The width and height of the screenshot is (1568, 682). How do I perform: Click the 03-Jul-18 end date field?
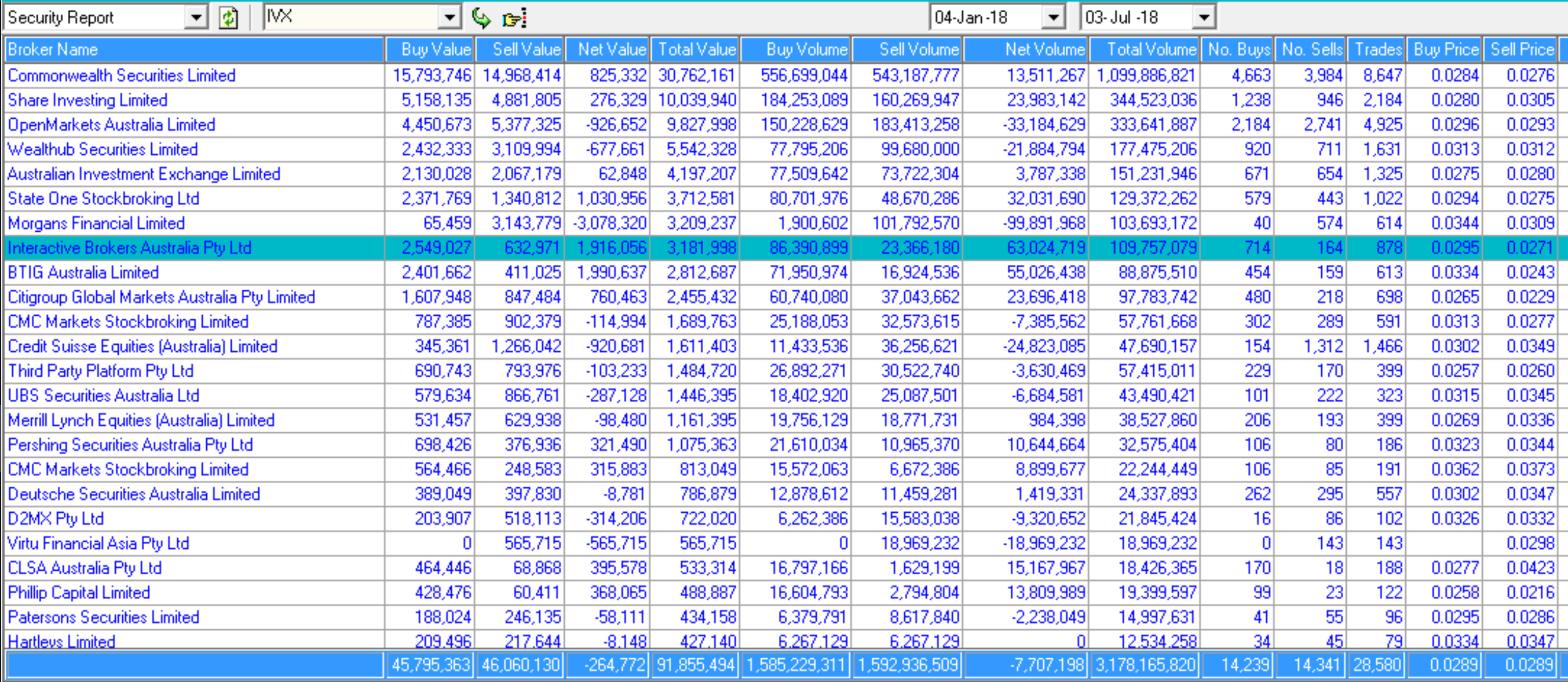click(x=1136, y=17)
